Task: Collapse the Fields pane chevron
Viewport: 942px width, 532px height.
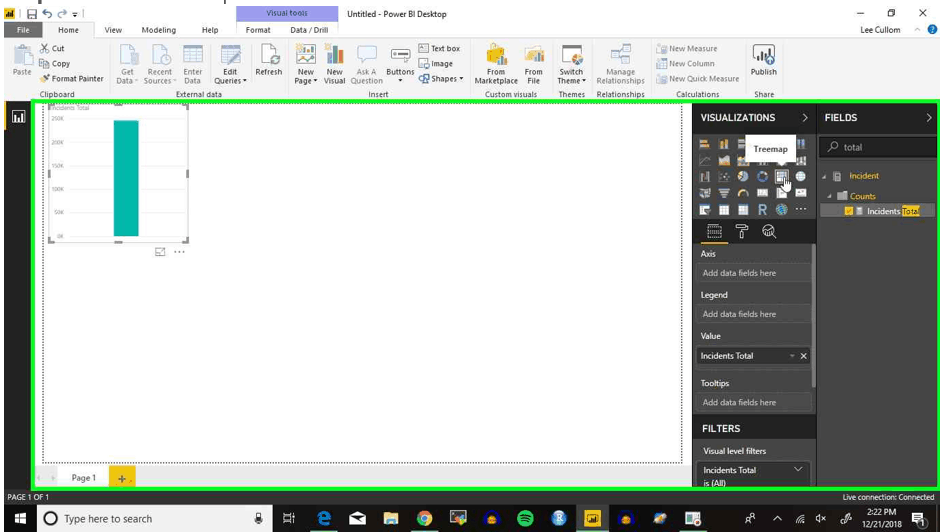Action: 929,118
